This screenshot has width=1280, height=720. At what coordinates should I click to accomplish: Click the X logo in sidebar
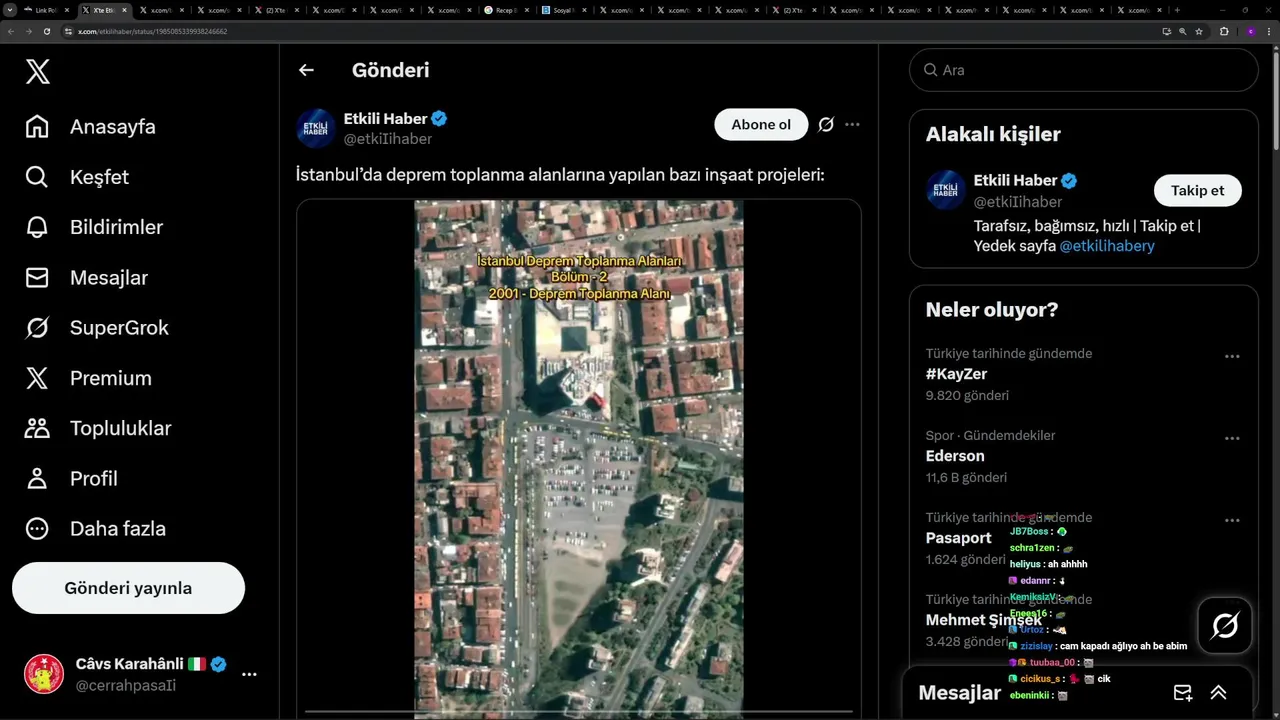[x=37, y=71]
